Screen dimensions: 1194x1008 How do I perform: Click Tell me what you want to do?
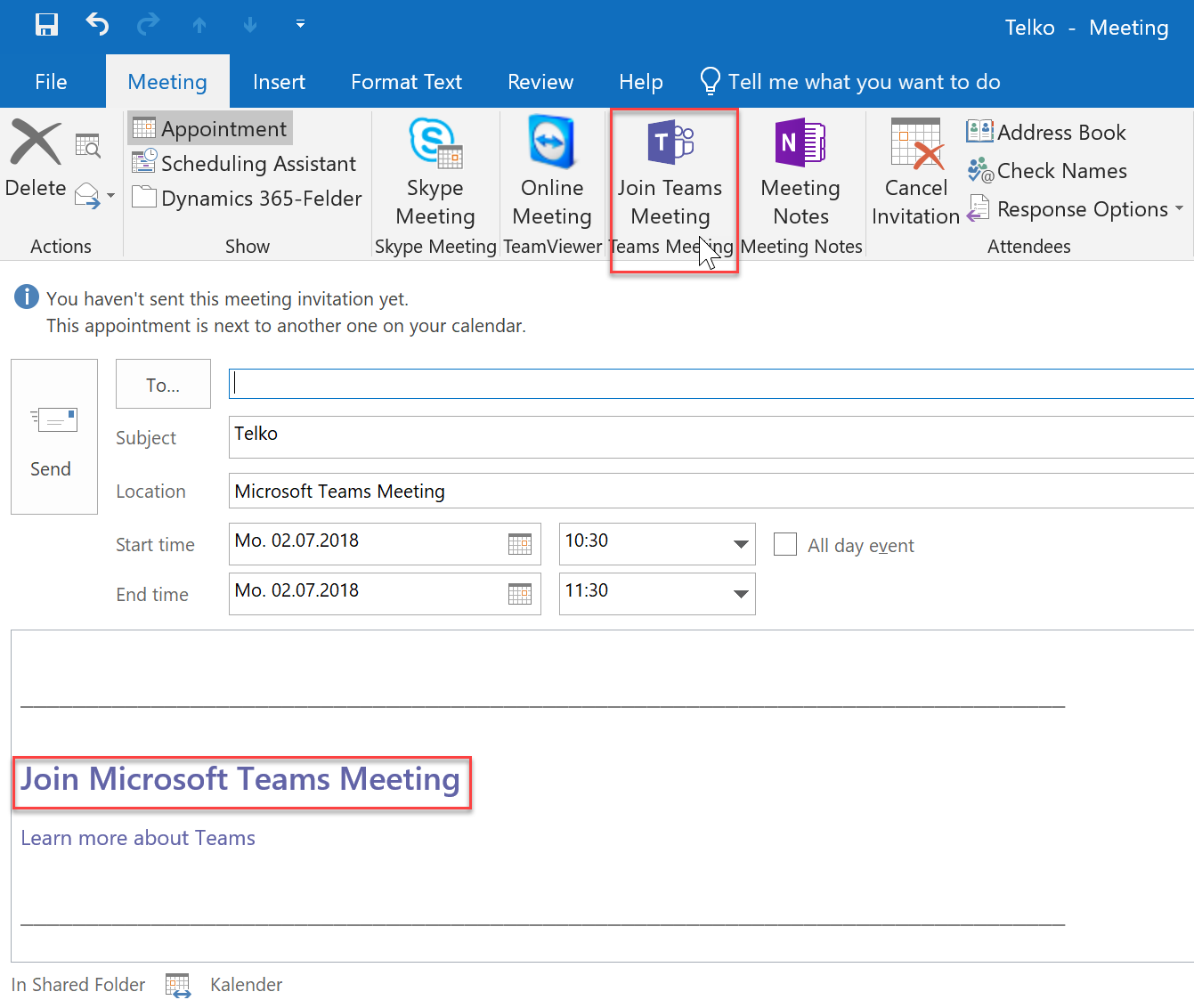850,82
